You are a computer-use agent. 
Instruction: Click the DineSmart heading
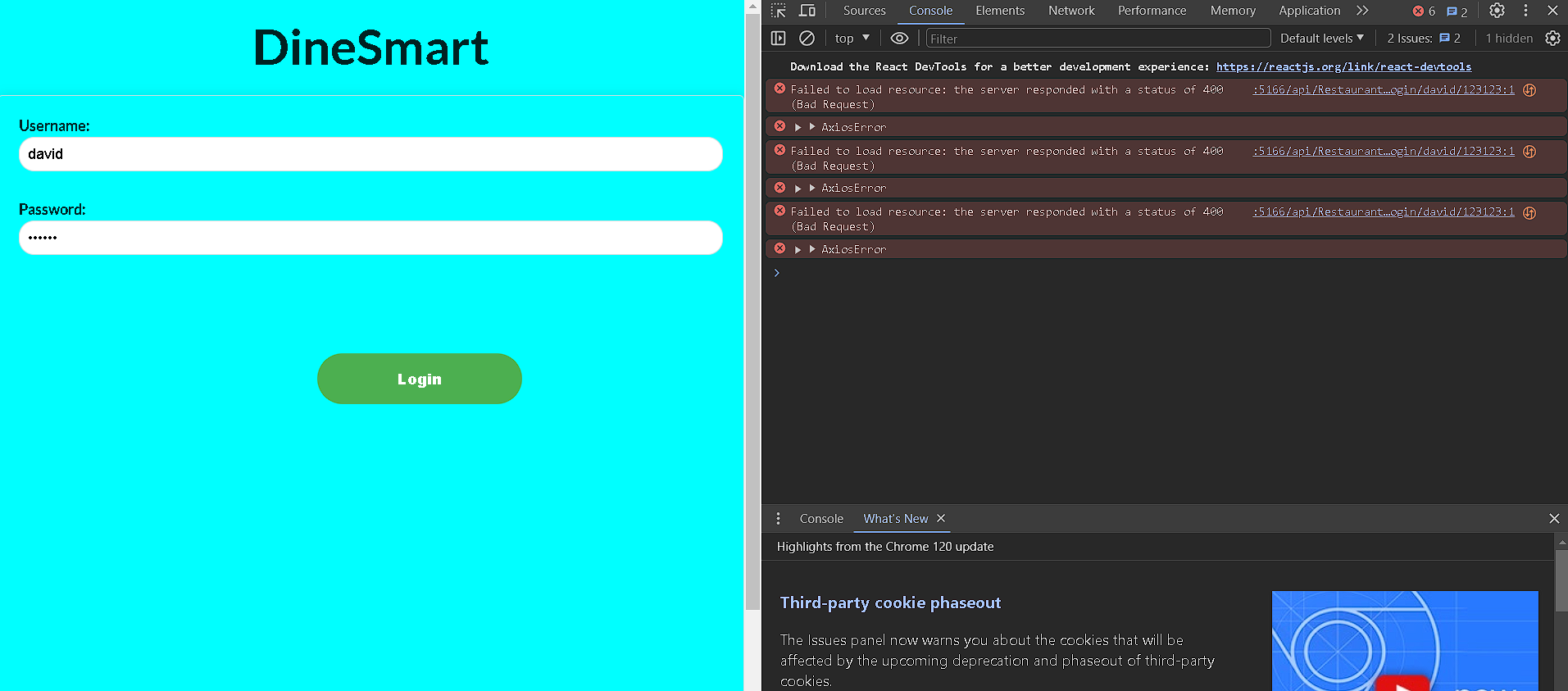tap(371, 48)
